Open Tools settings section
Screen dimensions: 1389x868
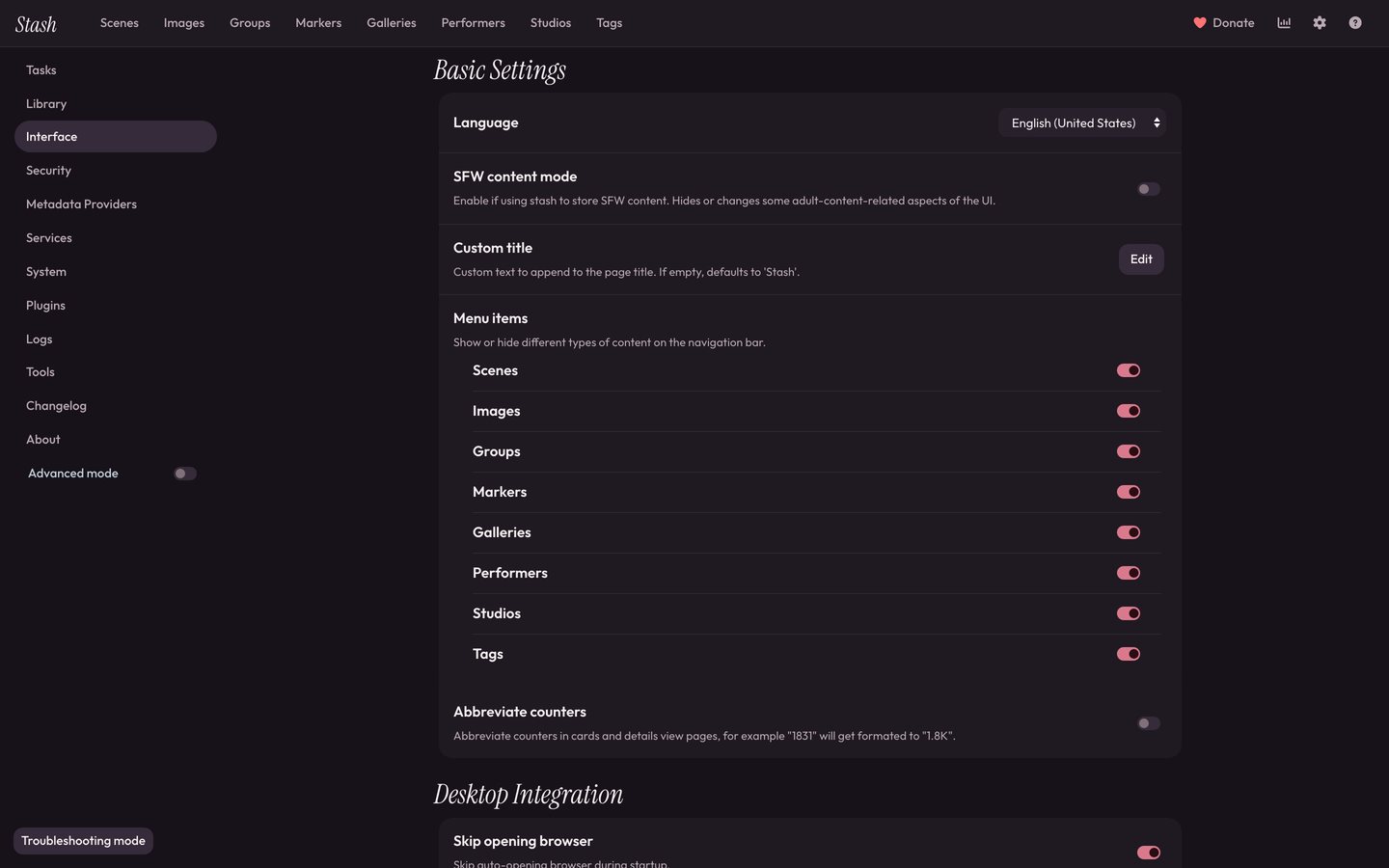click(116, 372)
